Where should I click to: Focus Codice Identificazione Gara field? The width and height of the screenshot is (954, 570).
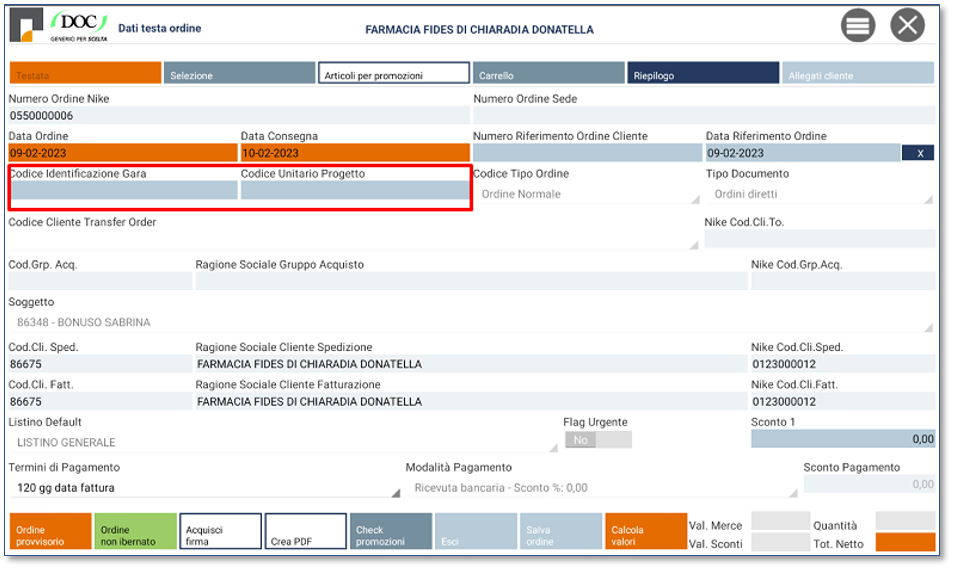point(124,190)
